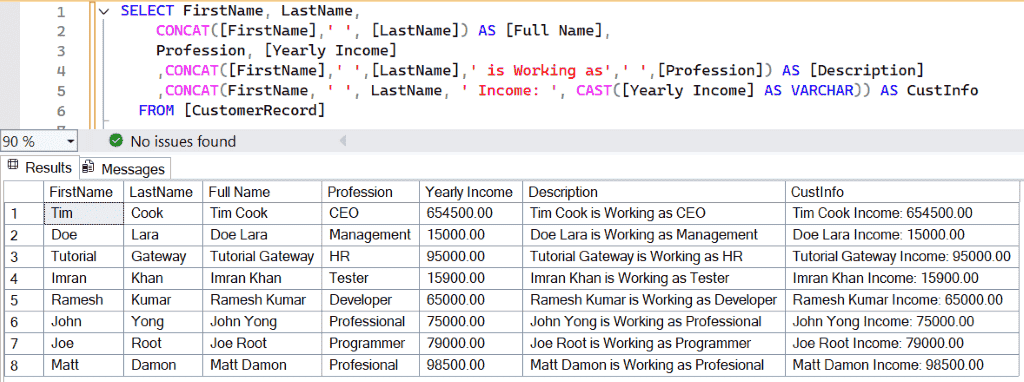Click the cell 'Tutorial Gateway' in Full Name

click(262, 257)
